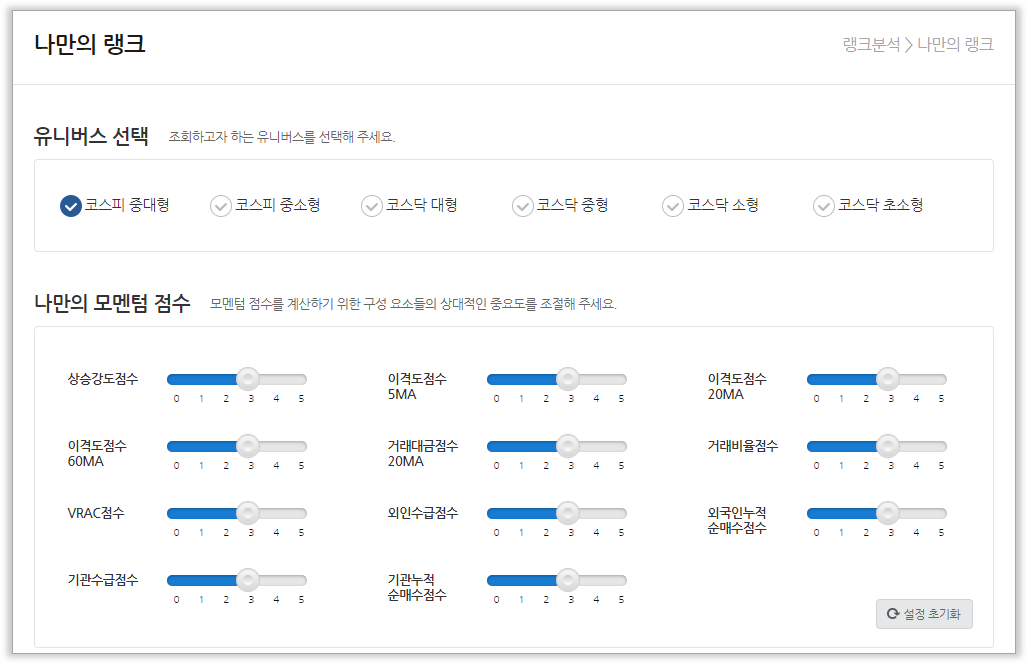The width and height of the screenshot is (1028, 664).
Task: Click the 외국인누적 순매수점수 slider handle
Action: pyautogui.click(x=887, y=513)
